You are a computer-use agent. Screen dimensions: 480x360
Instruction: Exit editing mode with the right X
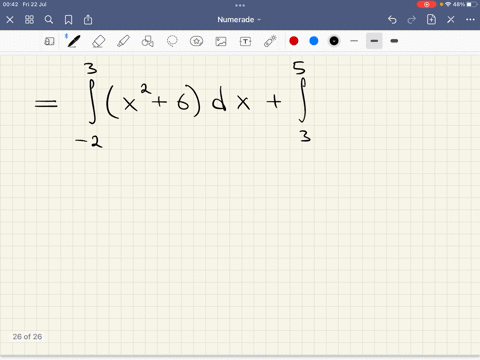pyautogui.click(x=451, y=20)
